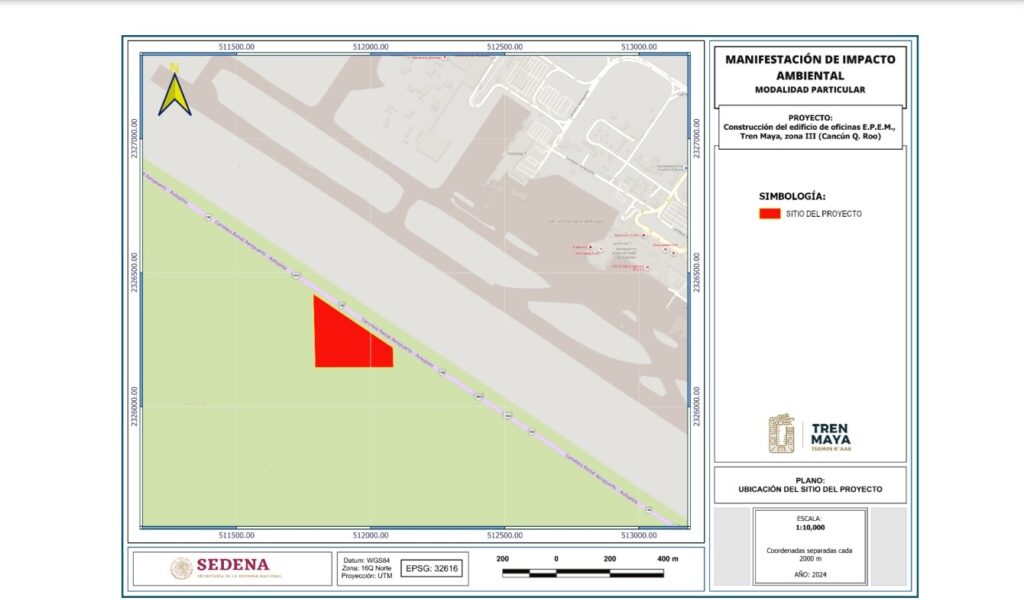Click the red legend swatch for Sitio del Proyecto
Viewport: 1024px width, 601px height.
[769, 214]
